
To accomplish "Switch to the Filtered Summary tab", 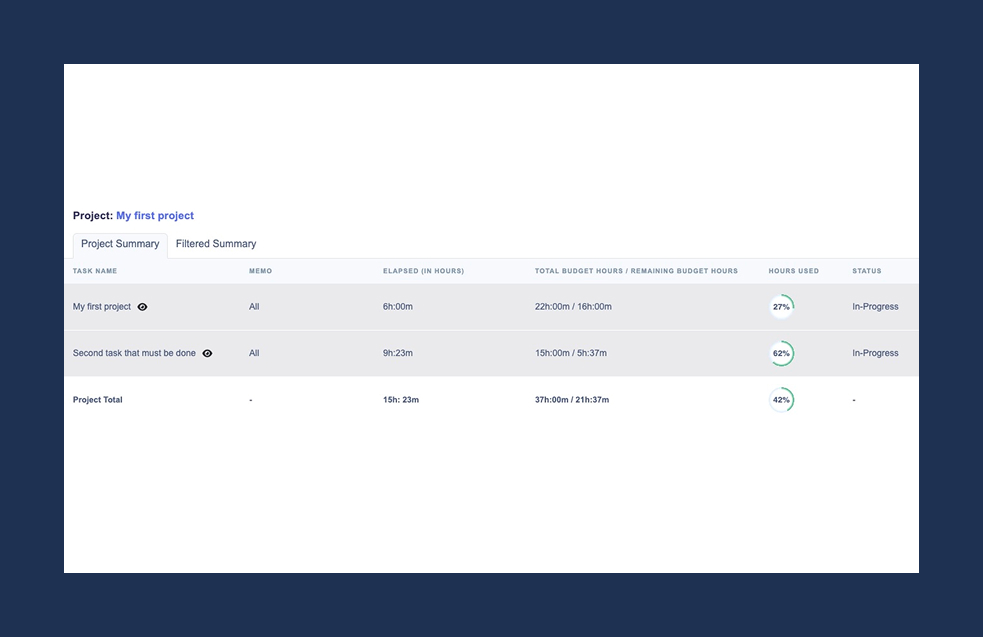I will point(215,243).
